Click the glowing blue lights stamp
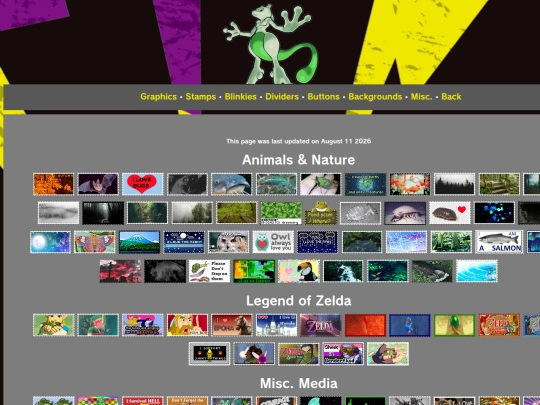 [494, 213]
